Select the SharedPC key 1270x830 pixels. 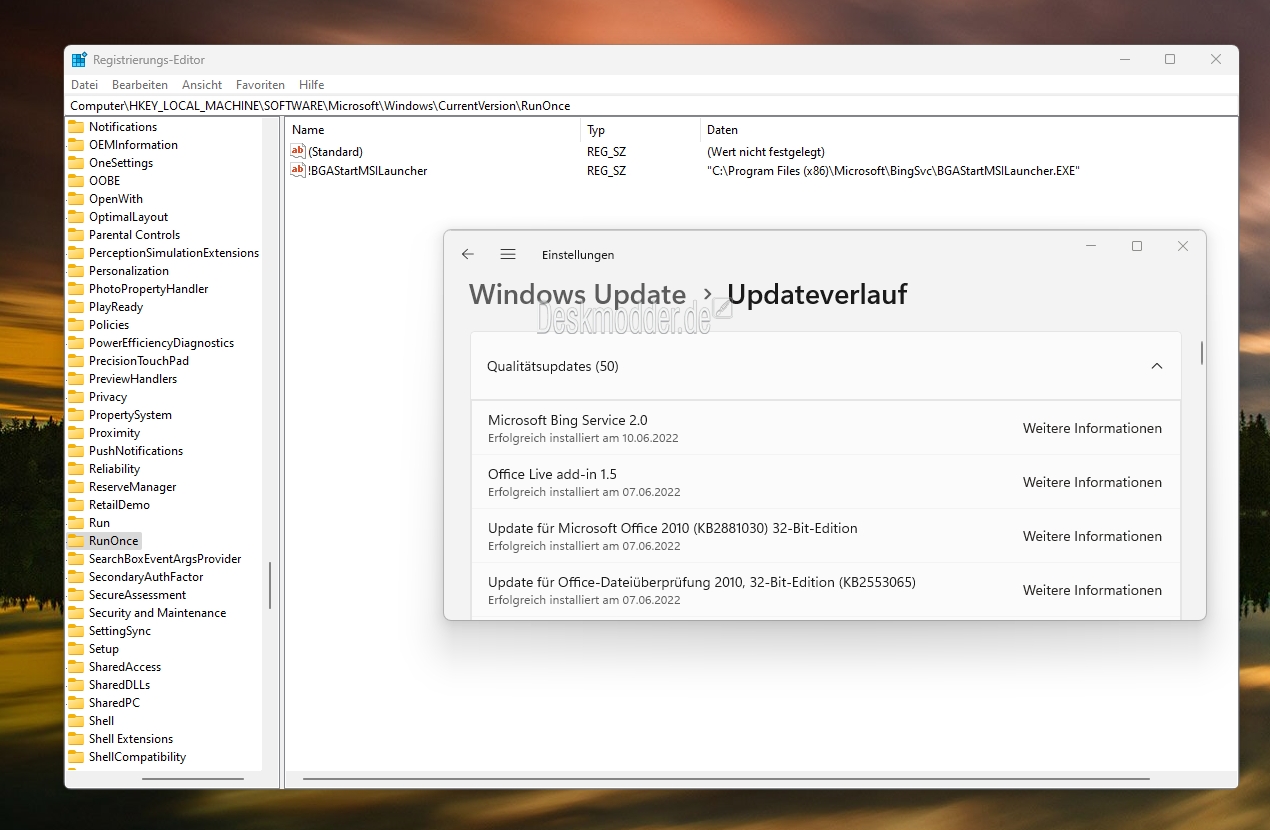(114, 703)
